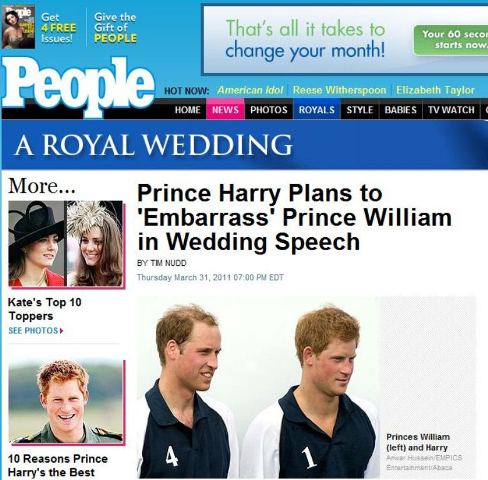Open the 10 Reasons Prince Harry's the Best link
Viewport: 488px width, 480px height.
[57, 466]
